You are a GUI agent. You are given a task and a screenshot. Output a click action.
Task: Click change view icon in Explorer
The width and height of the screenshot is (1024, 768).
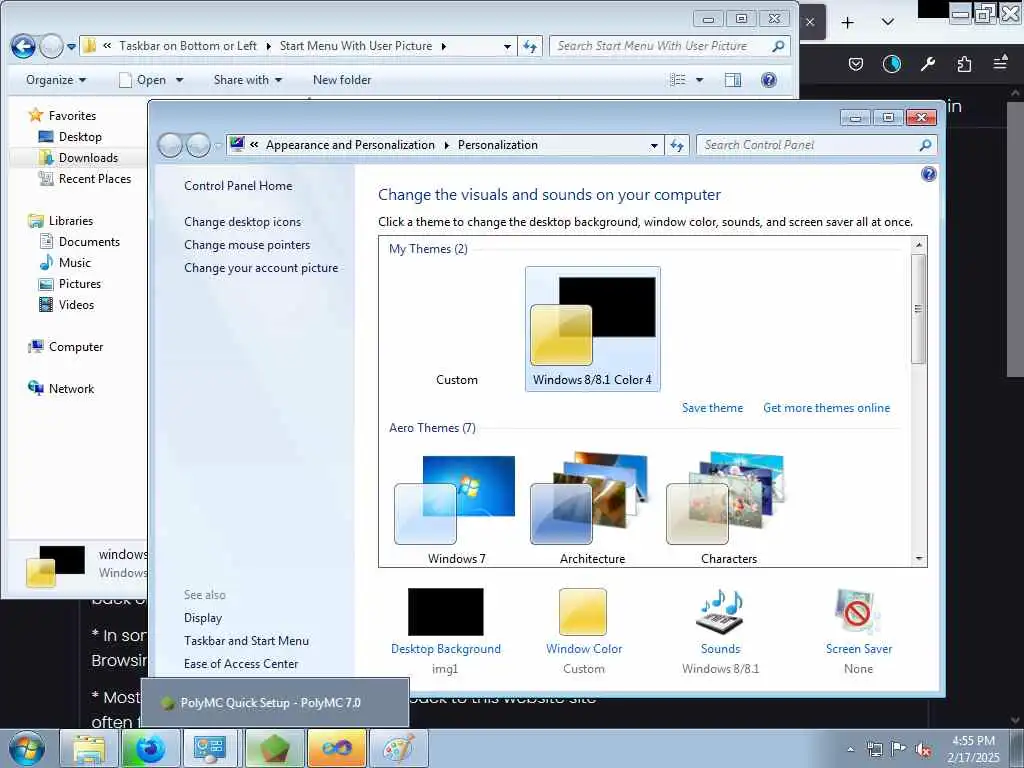point(678,80)
